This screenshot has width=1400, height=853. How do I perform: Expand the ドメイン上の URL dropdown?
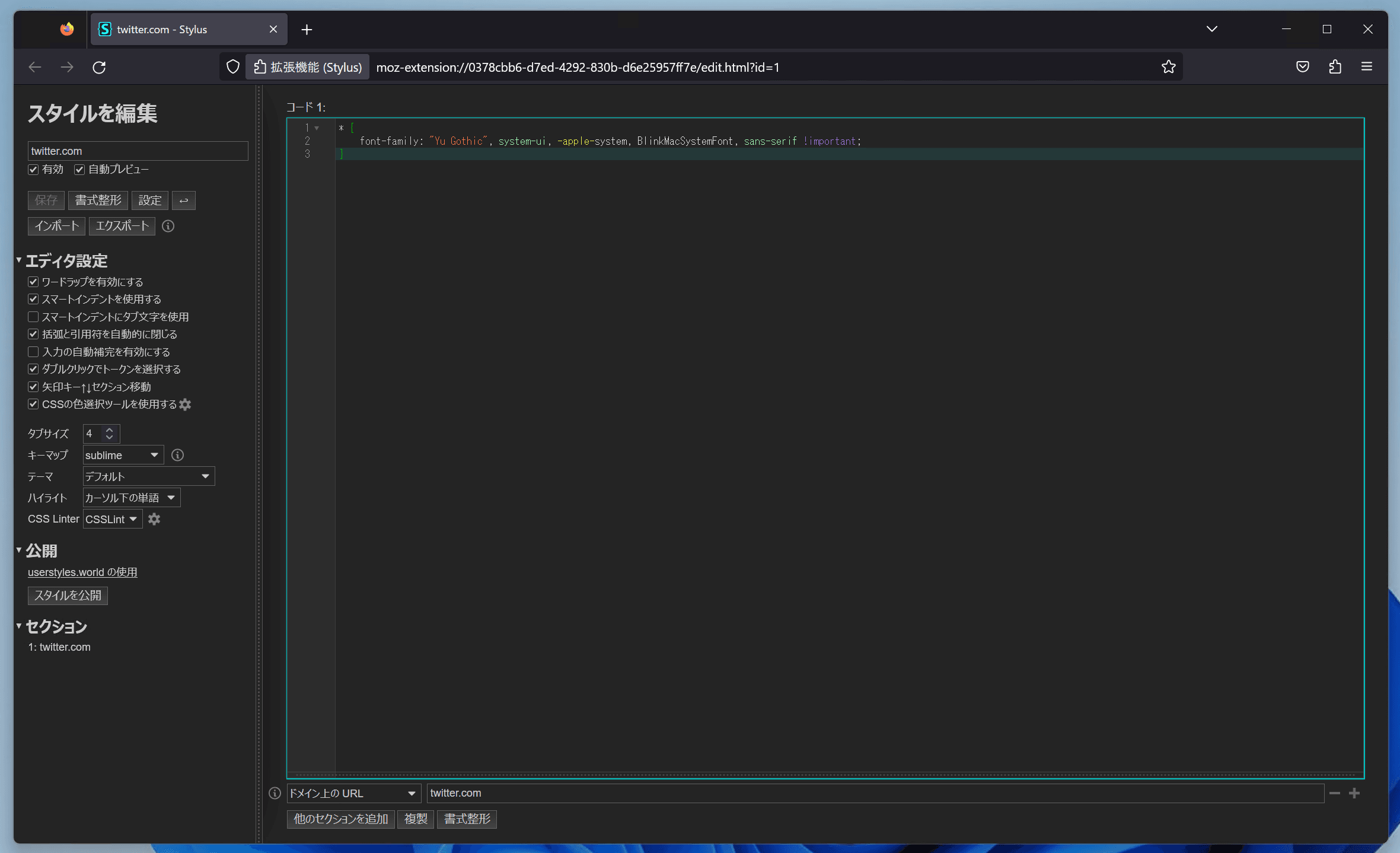pyautogui.click(x=354, y=793)
